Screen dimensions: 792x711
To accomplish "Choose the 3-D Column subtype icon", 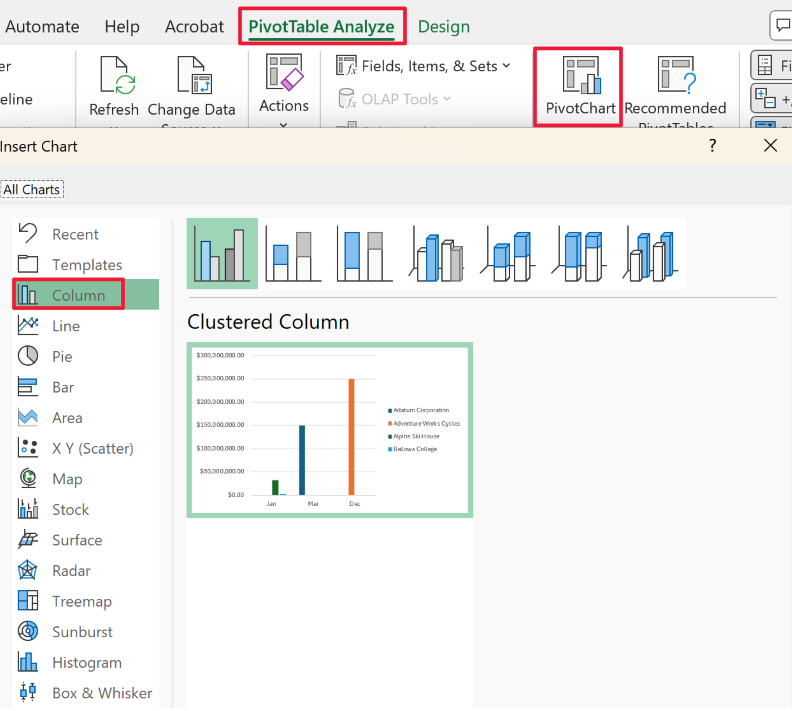I will [651, 253].
